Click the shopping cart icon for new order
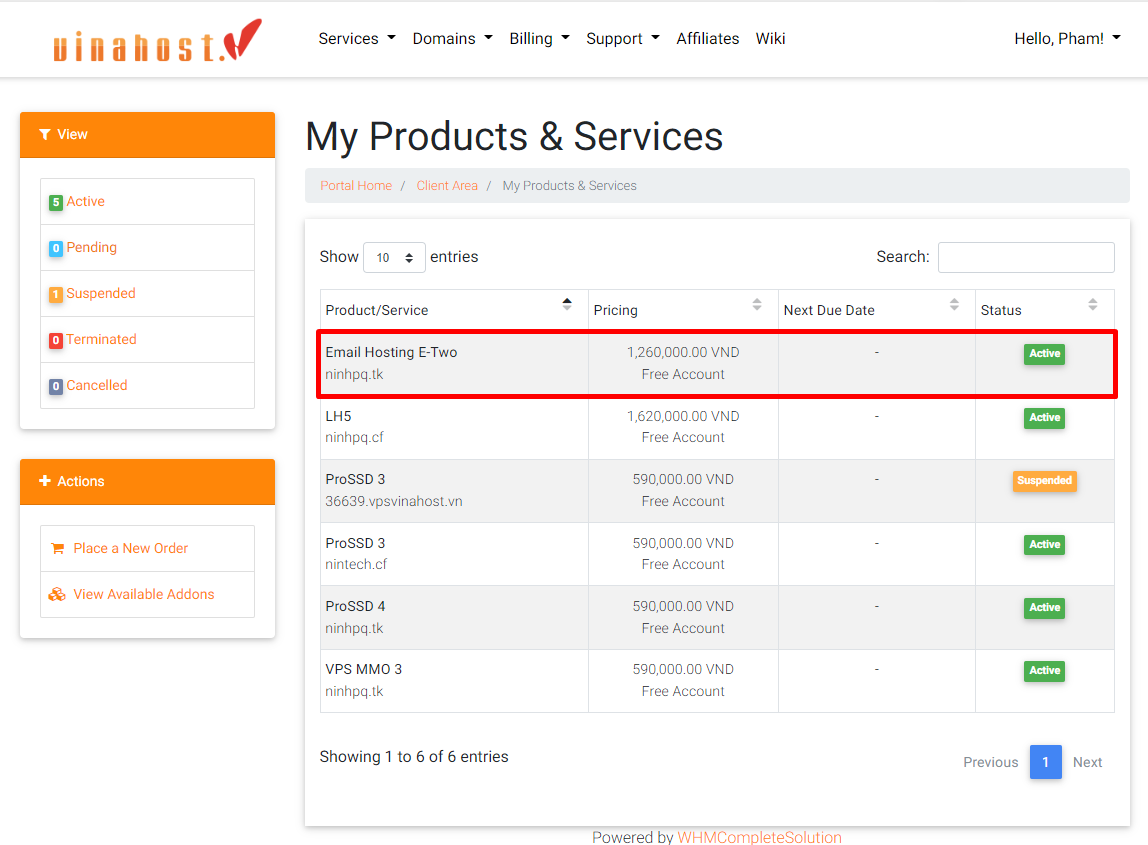The width and height of the screenshot is (1148, 845). point(57,548)
